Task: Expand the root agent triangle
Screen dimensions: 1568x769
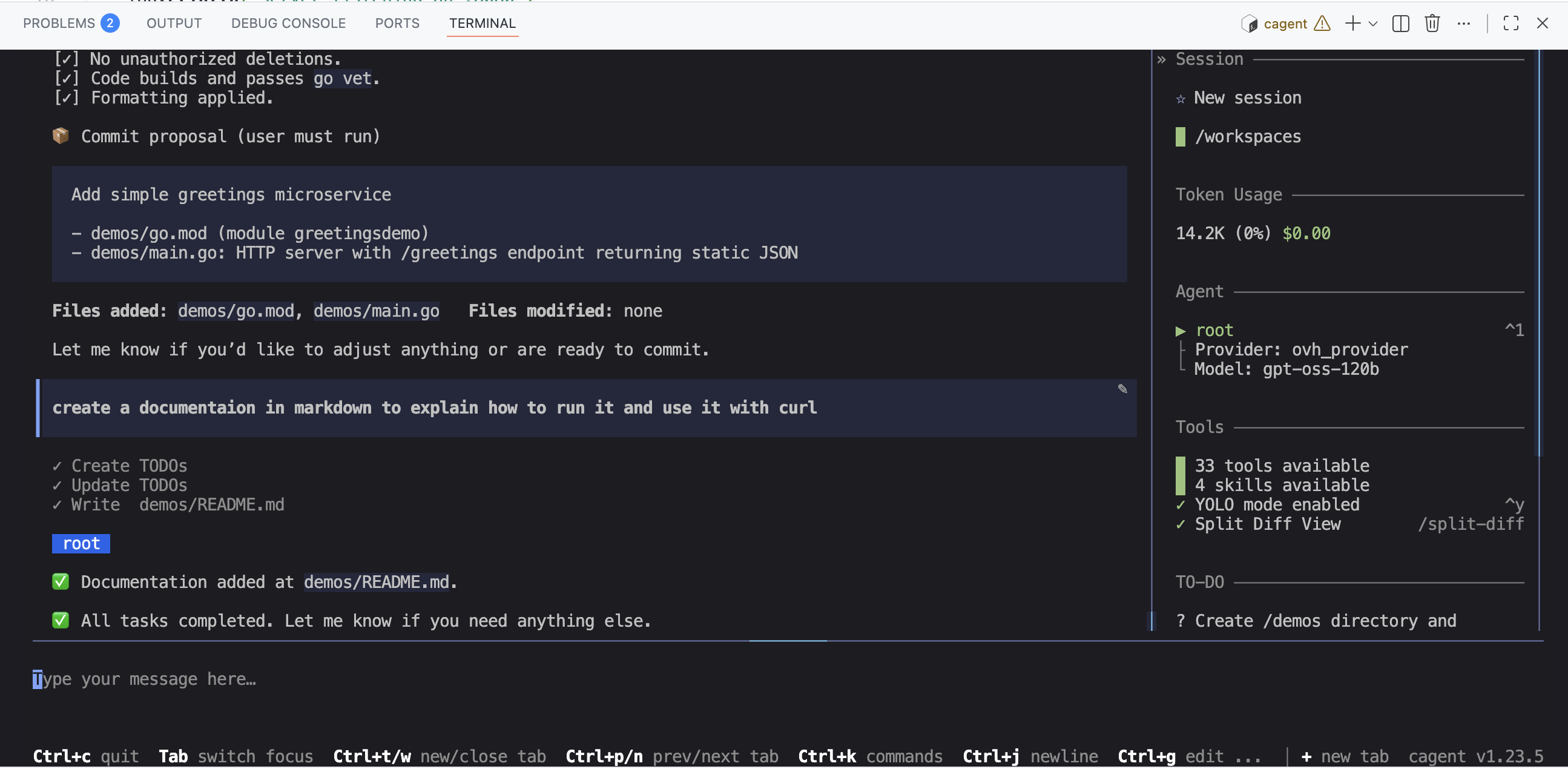Action: click(1181, 331)
